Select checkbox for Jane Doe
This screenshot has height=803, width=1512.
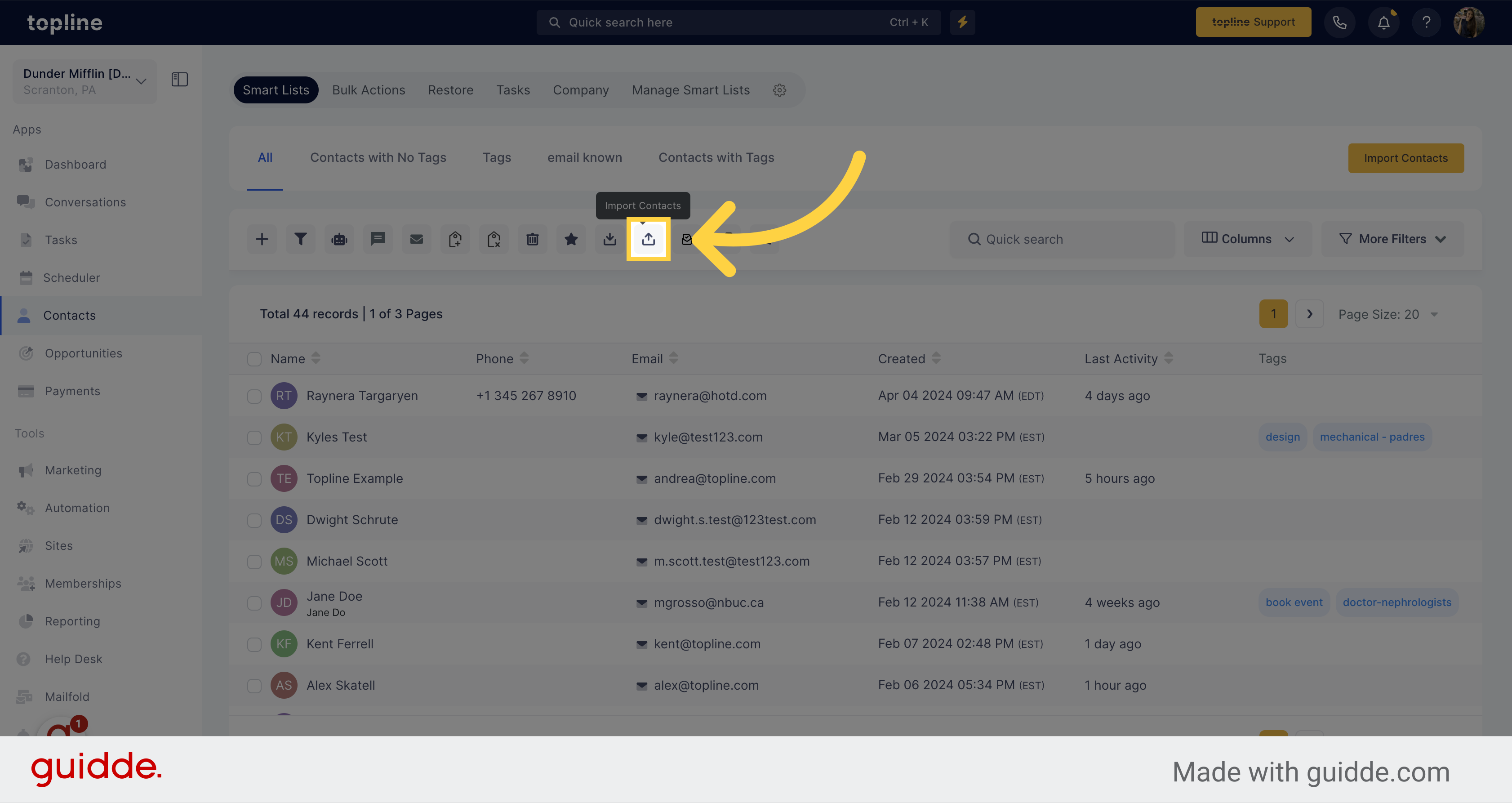[x=254, y=603]
